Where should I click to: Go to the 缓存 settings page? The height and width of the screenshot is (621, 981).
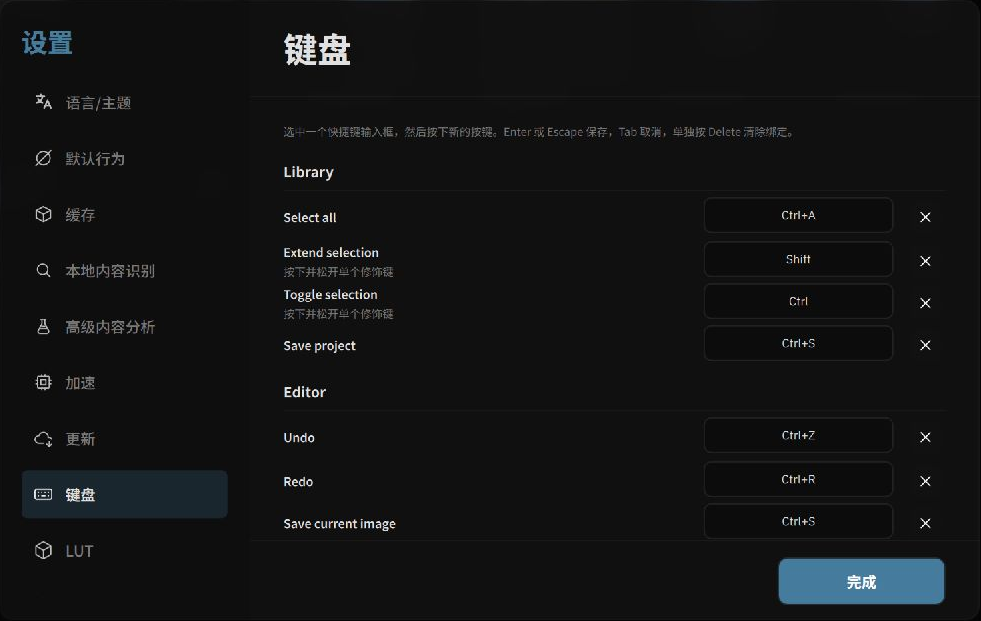(125, 215)
